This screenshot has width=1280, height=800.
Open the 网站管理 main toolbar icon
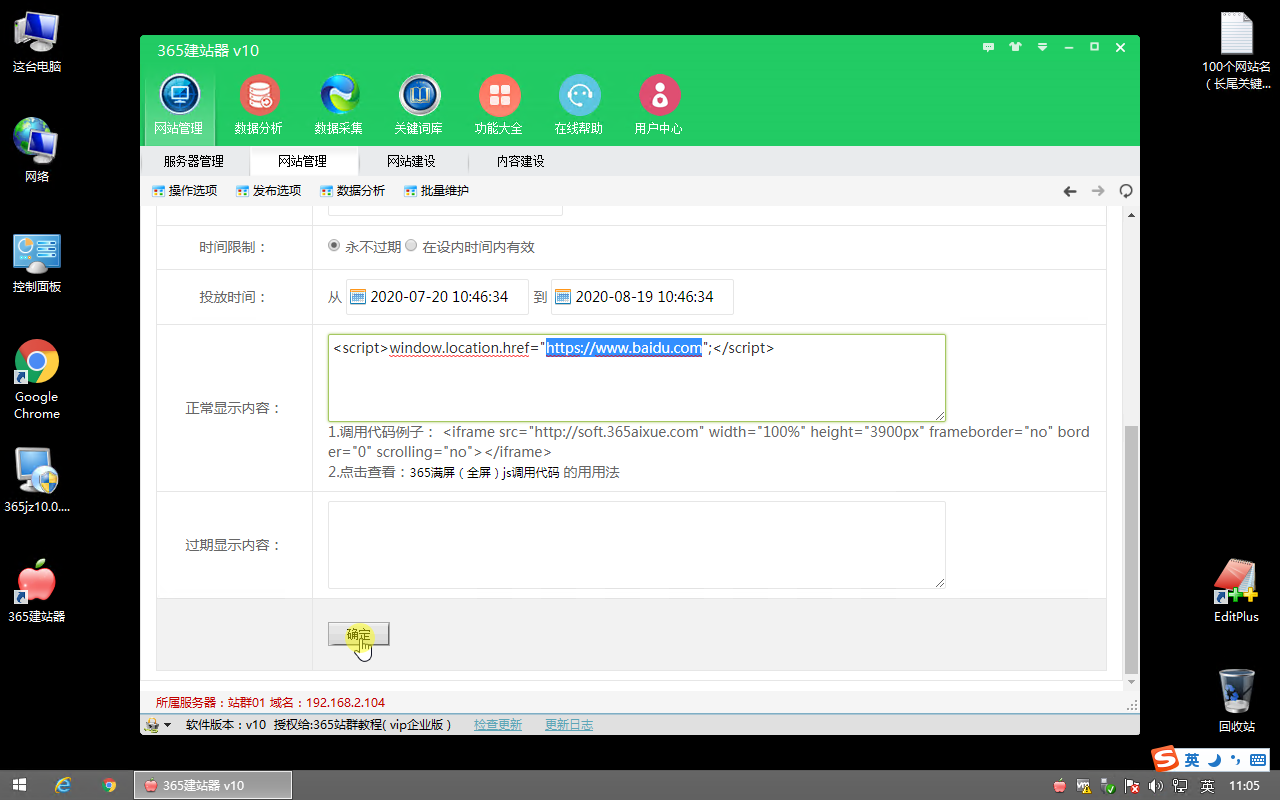179,105
